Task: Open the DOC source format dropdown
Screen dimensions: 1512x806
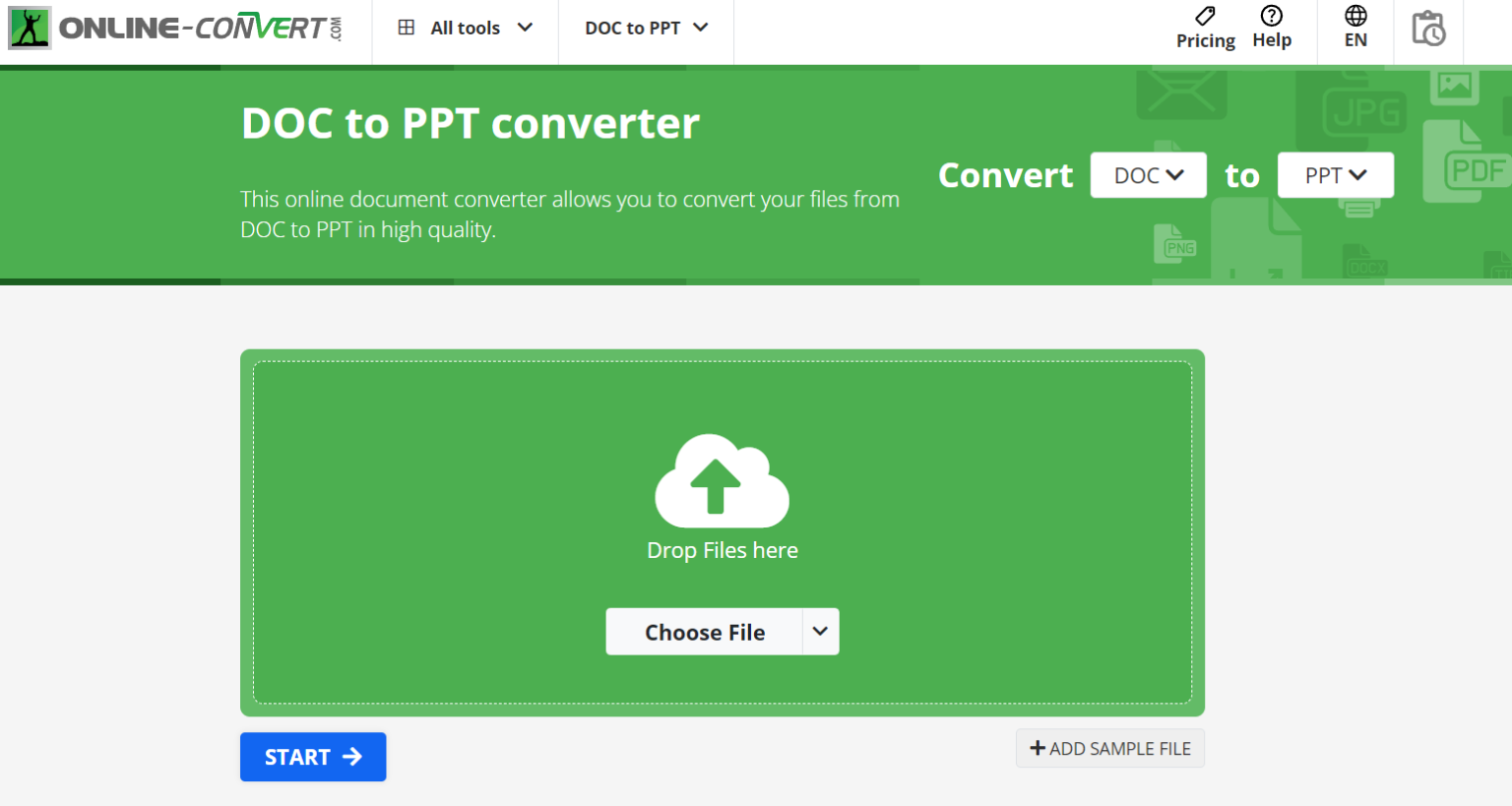Action: (x=1148, y=174)
